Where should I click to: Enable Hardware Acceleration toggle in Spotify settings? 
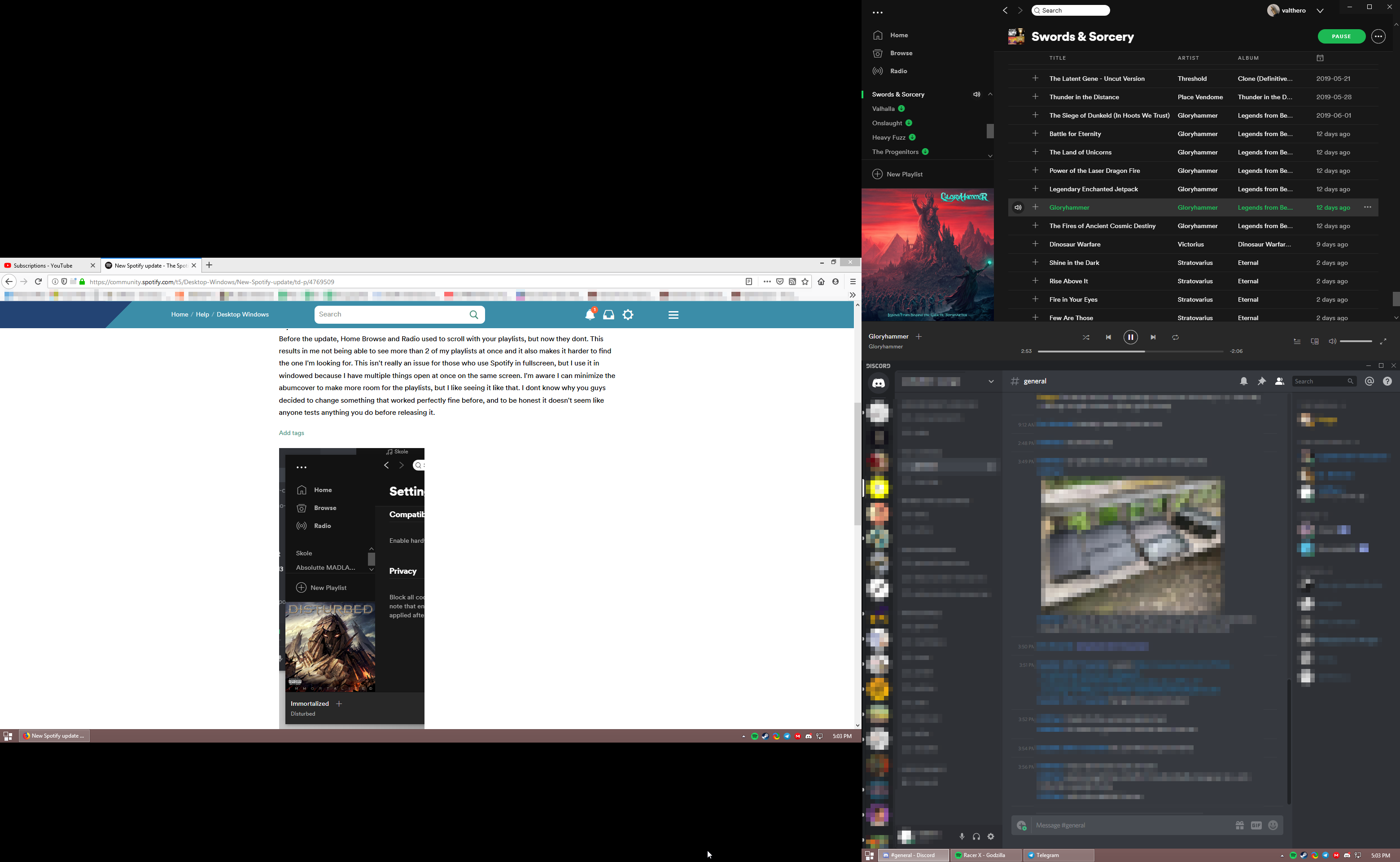421,540
